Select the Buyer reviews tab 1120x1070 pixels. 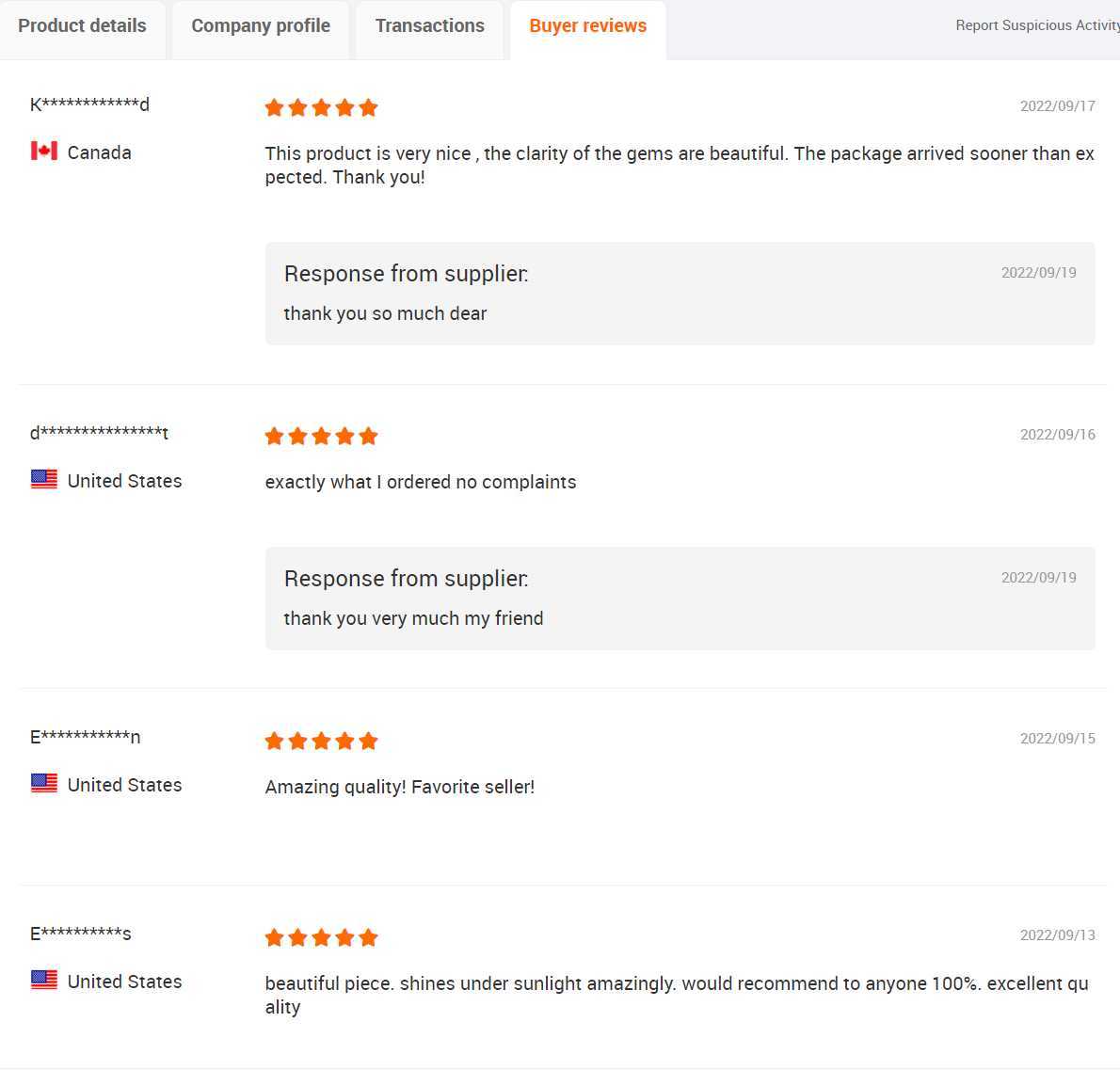coord(588,26)
